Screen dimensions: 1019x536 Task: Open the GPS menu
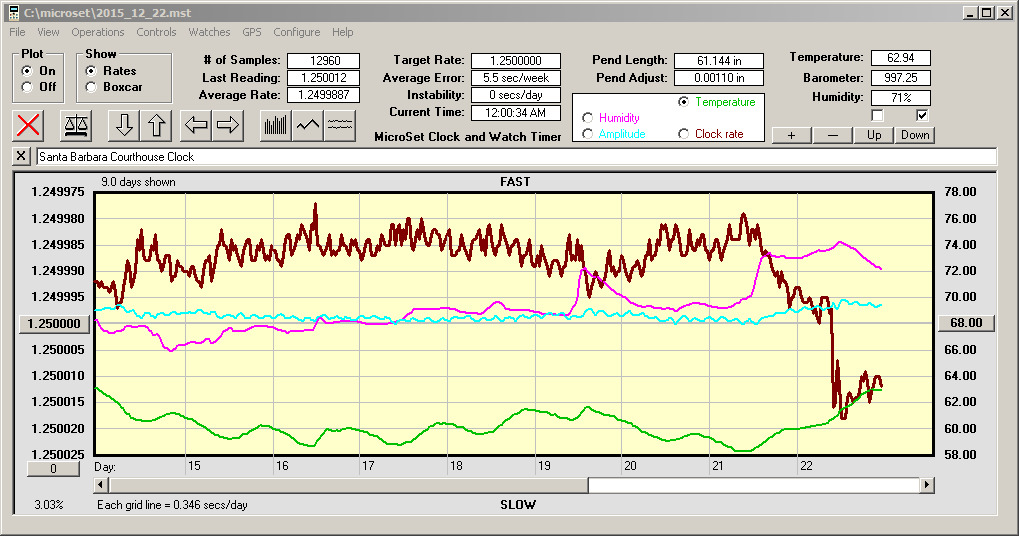(252, 32)
